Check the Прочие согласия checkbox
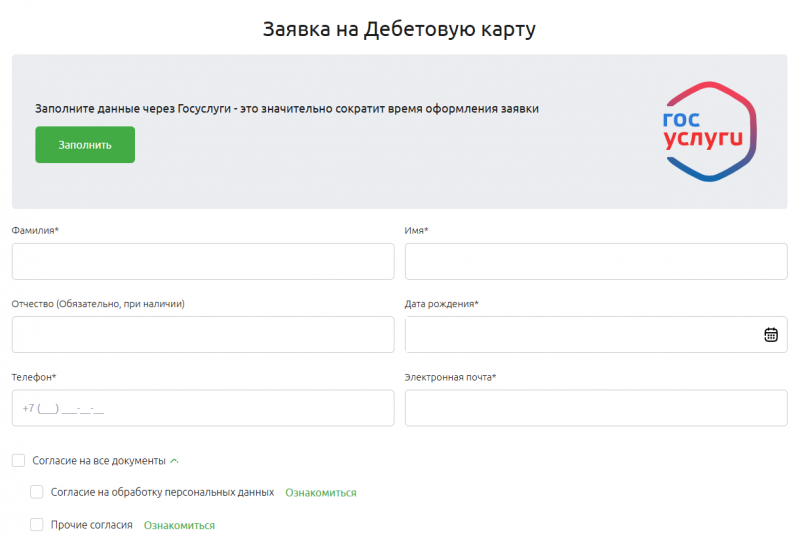This screenshot has height=537, width=800. [37, 525]
